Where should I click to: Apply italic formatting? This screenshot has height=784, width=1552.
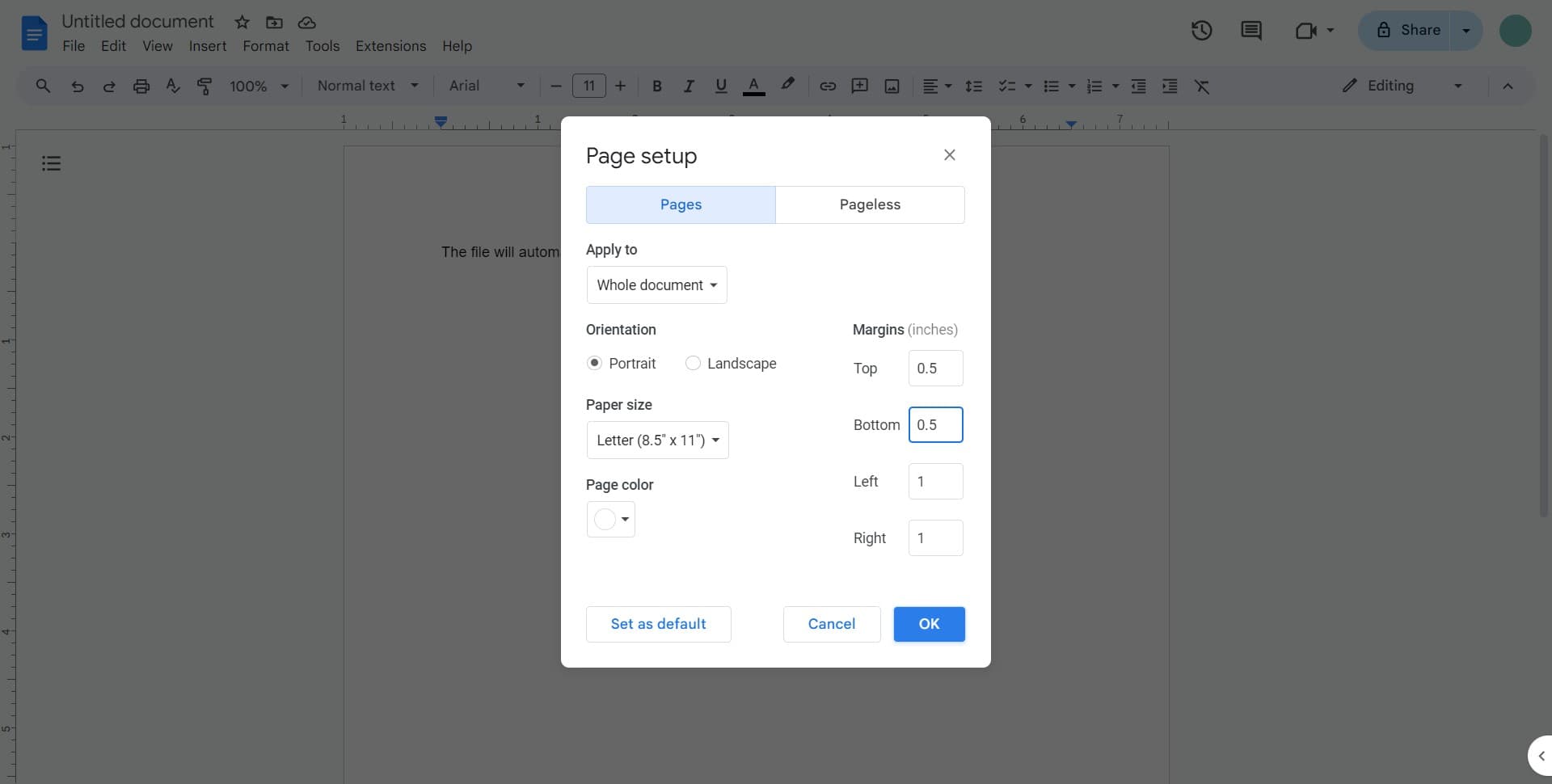[689, 86]
